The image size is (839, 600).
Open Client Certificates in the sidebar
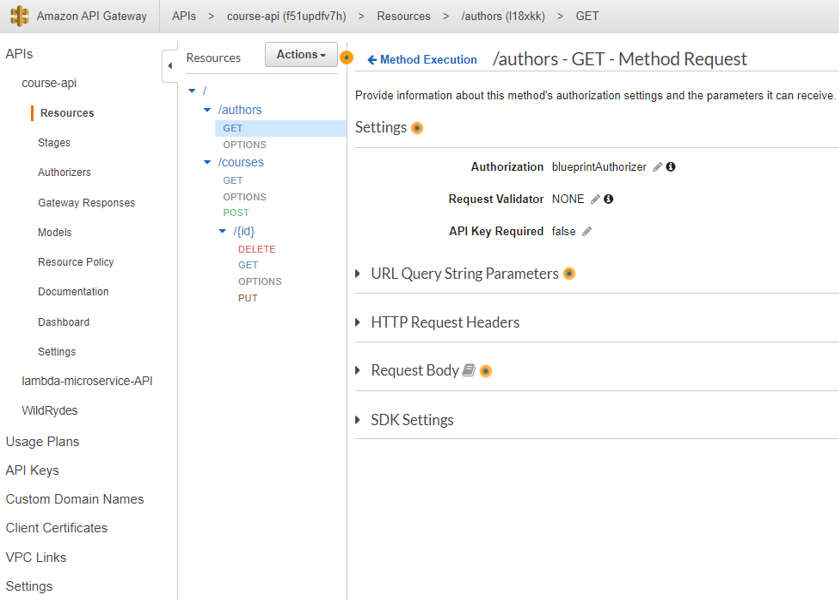57,528
